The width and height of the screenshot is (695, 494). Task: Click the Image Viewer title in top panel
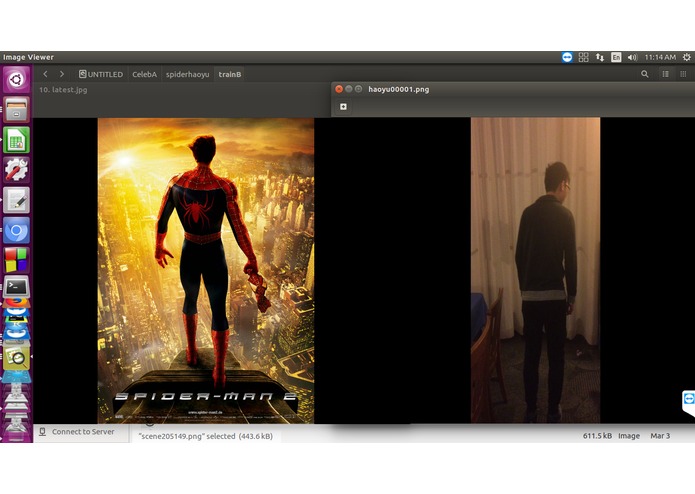point(28,57)
